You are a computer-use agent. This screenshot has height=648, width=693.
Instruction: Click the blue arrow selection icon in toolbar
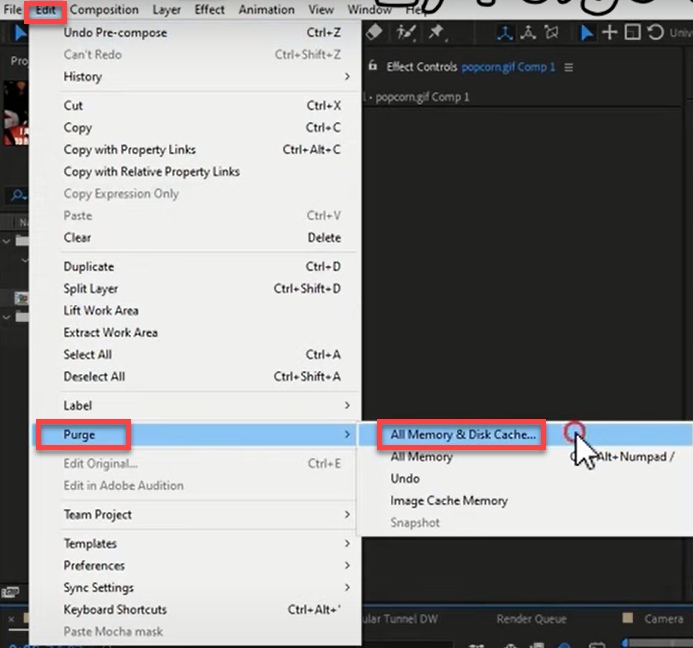tap(586, 33)
